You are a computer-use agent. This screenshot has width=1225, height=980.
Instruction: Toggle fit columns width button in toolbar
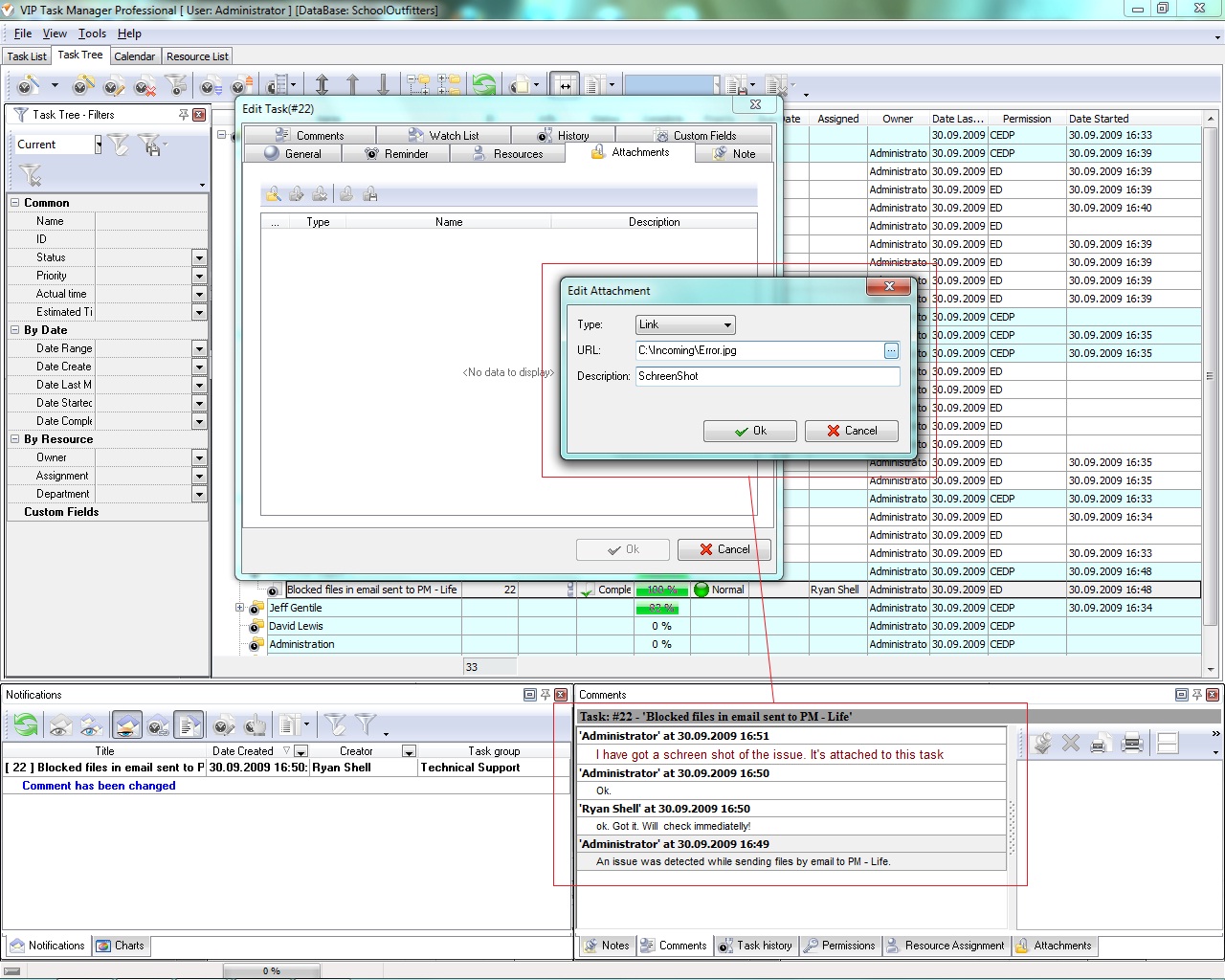(565, 85)
